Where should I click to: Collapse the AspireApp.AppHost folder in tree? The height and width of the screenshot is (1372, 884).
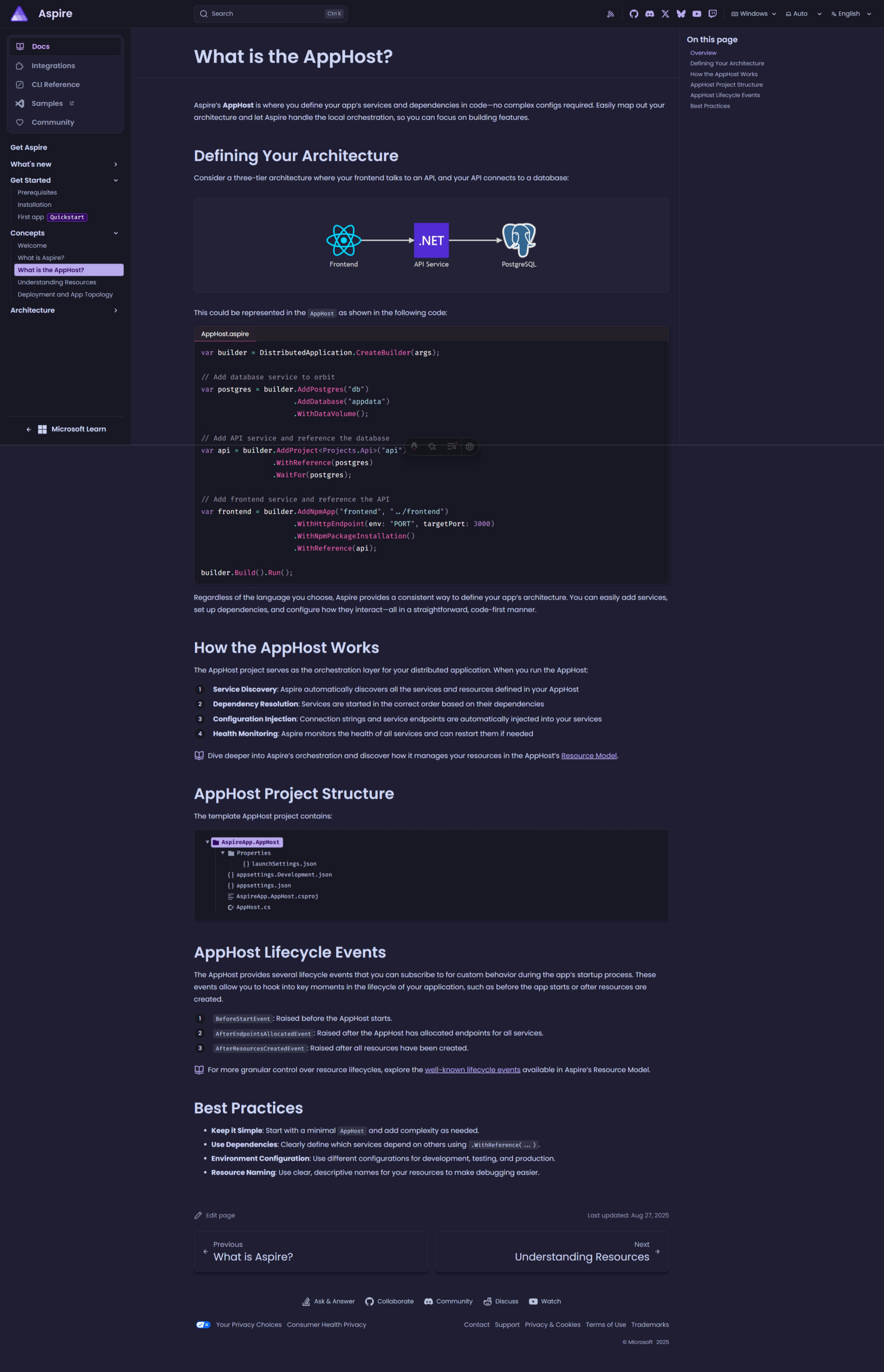point(207,842)
